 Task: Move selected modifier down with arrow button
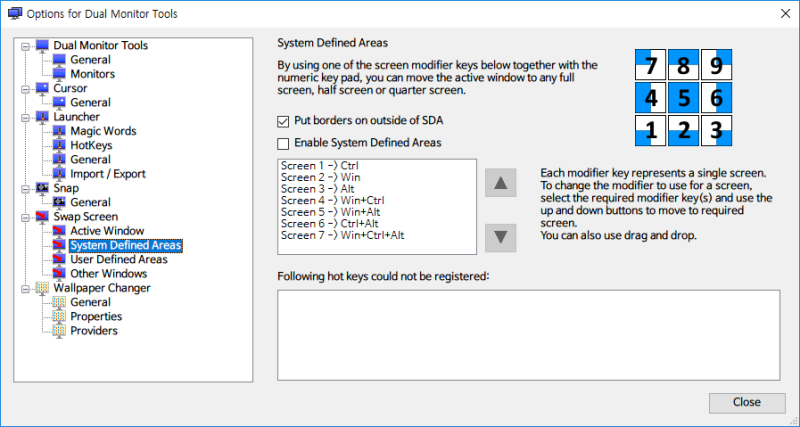501,238
